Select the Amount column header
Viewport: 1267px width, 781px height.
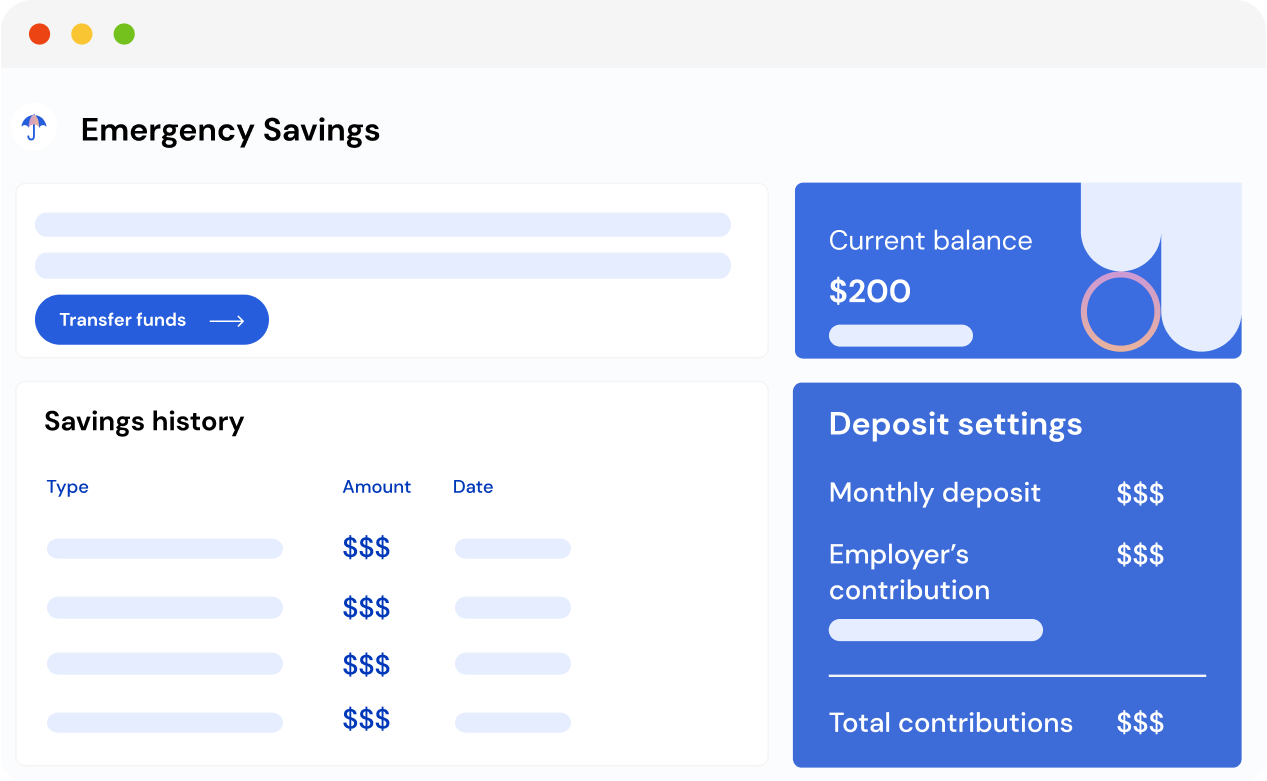point(377,487)
